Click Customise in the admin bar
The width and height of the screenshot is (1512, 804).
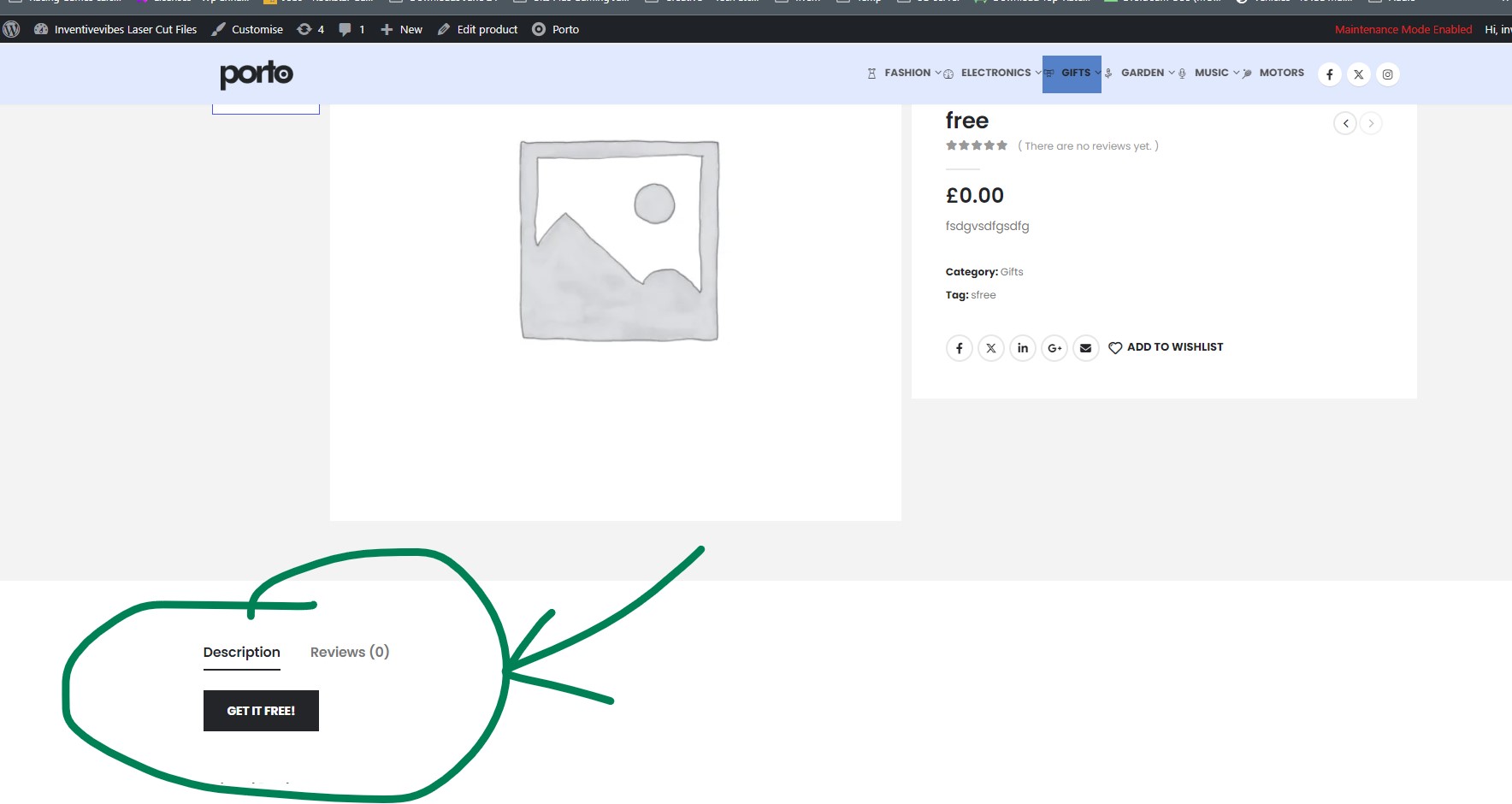point(247,29)
